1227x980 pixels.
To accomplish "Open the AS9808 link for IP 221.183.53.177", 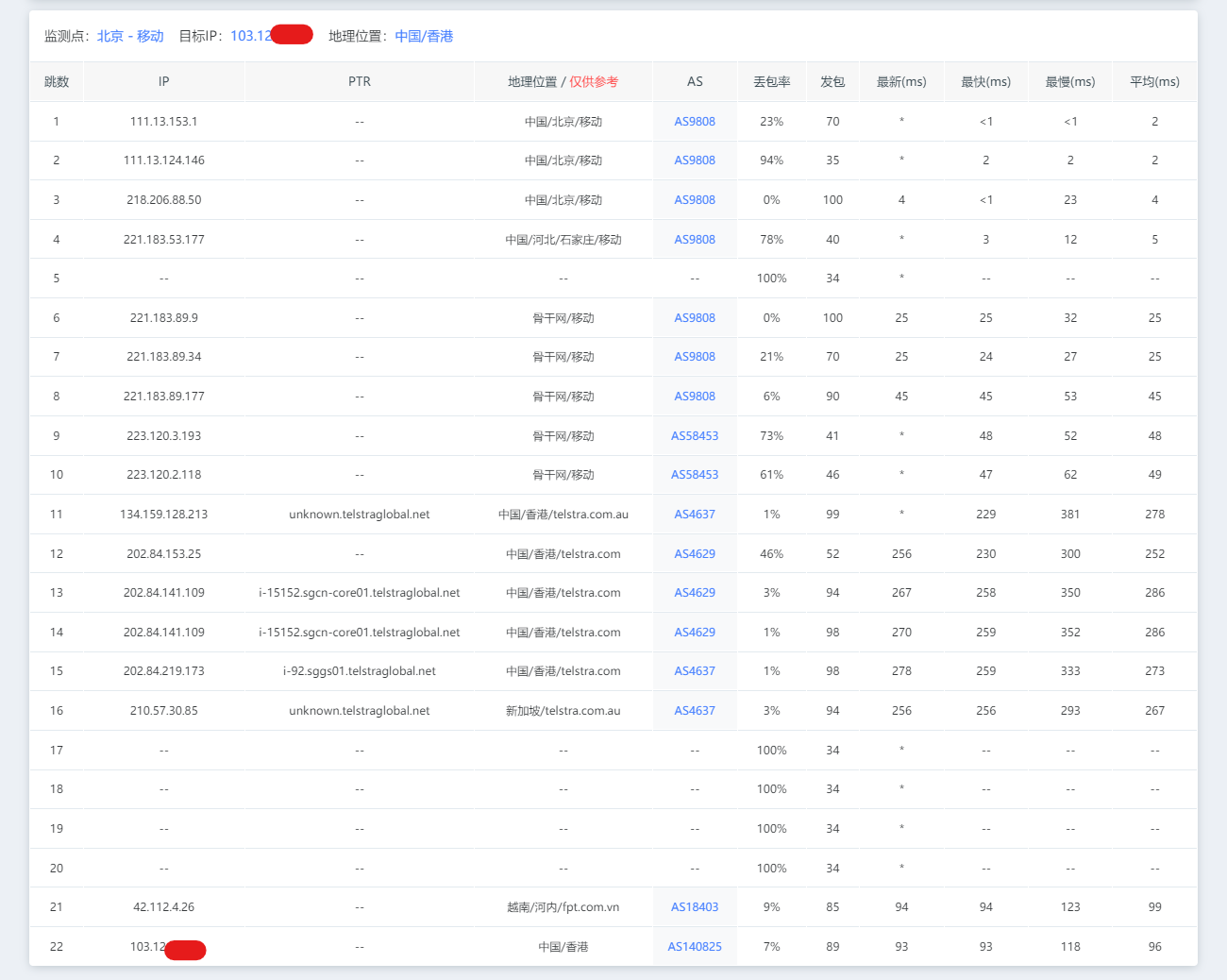I will click(x=695, y=240).
